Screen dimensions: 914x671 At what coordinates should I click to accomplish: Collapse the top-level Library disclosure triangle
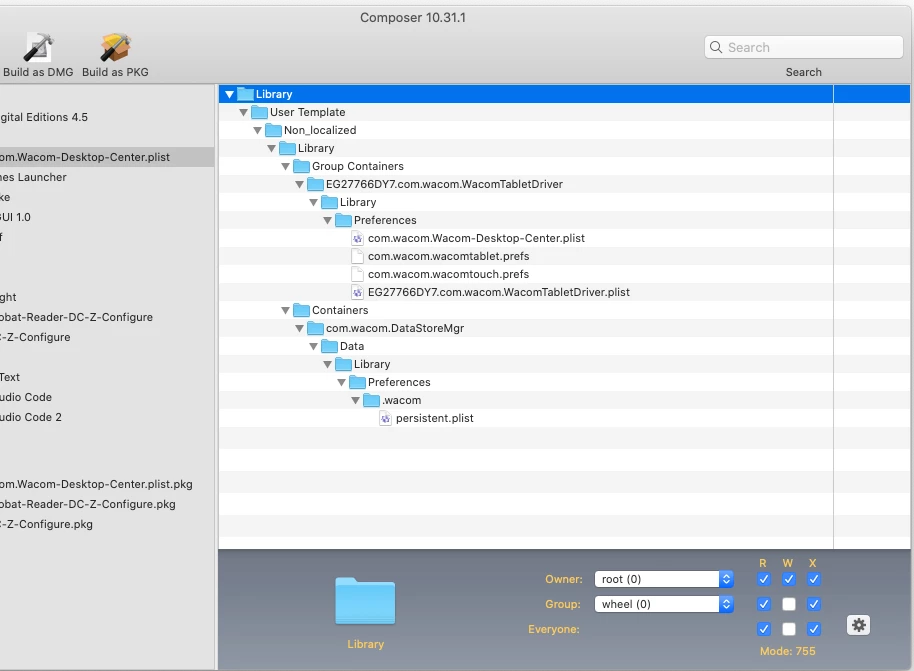(x=229, y=94)
